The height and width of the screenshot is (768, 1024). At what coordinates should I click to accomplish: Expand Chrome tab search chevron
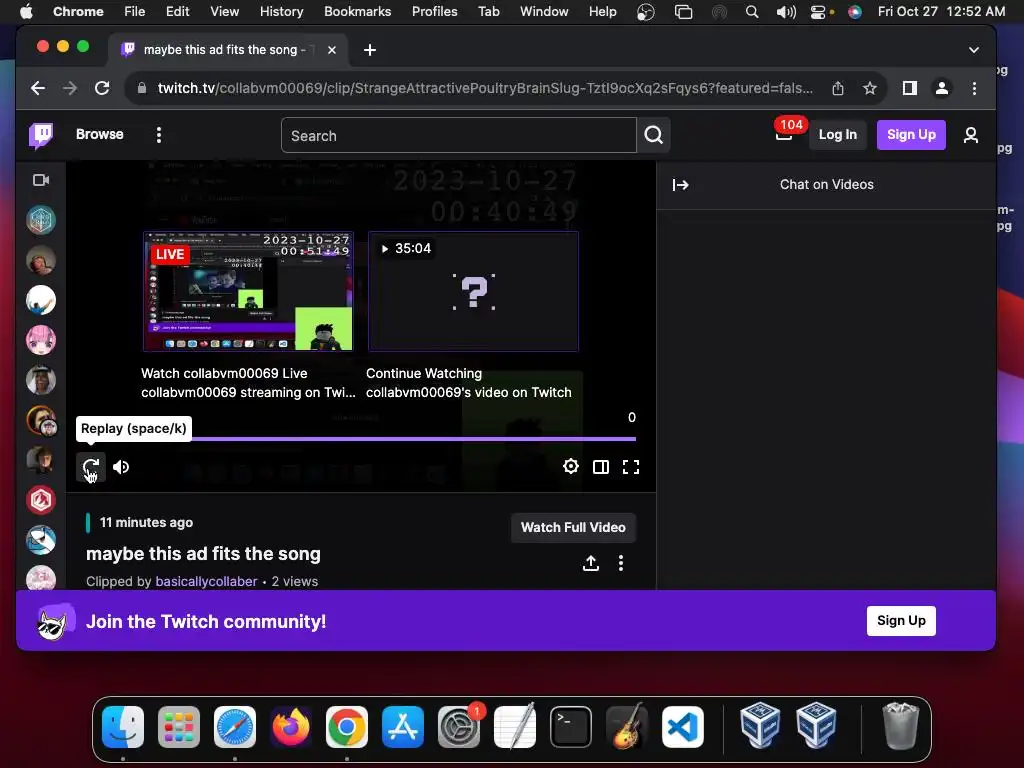click(x=974, y=50)
